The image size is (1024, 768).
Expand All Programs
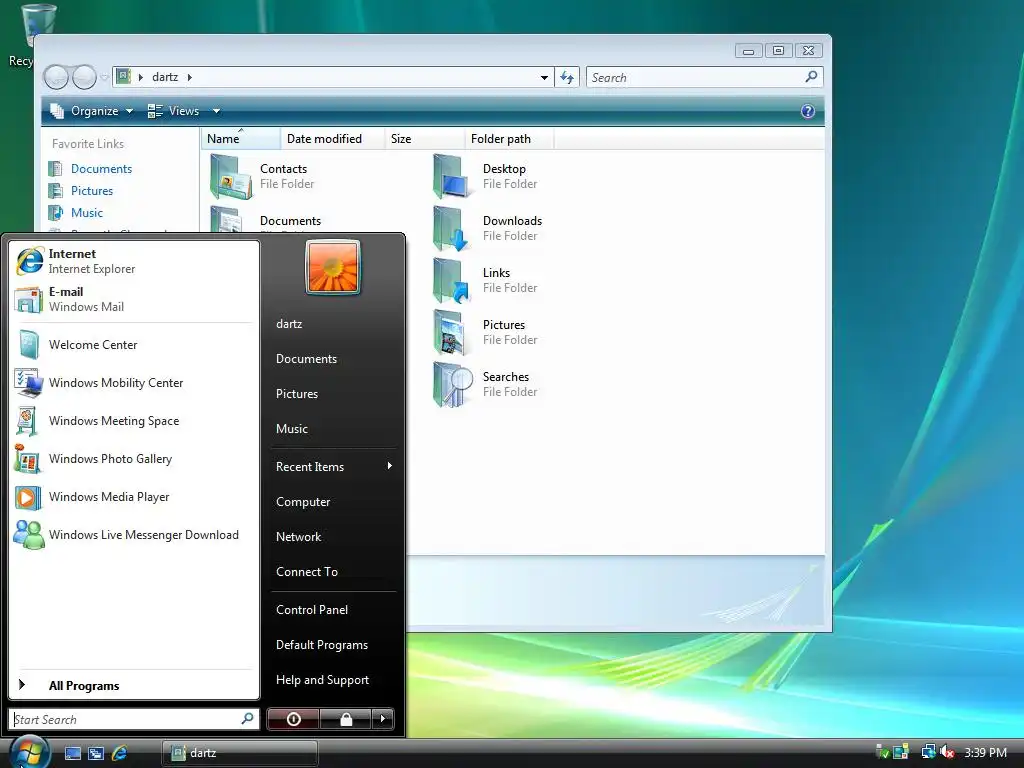(134, 685)
